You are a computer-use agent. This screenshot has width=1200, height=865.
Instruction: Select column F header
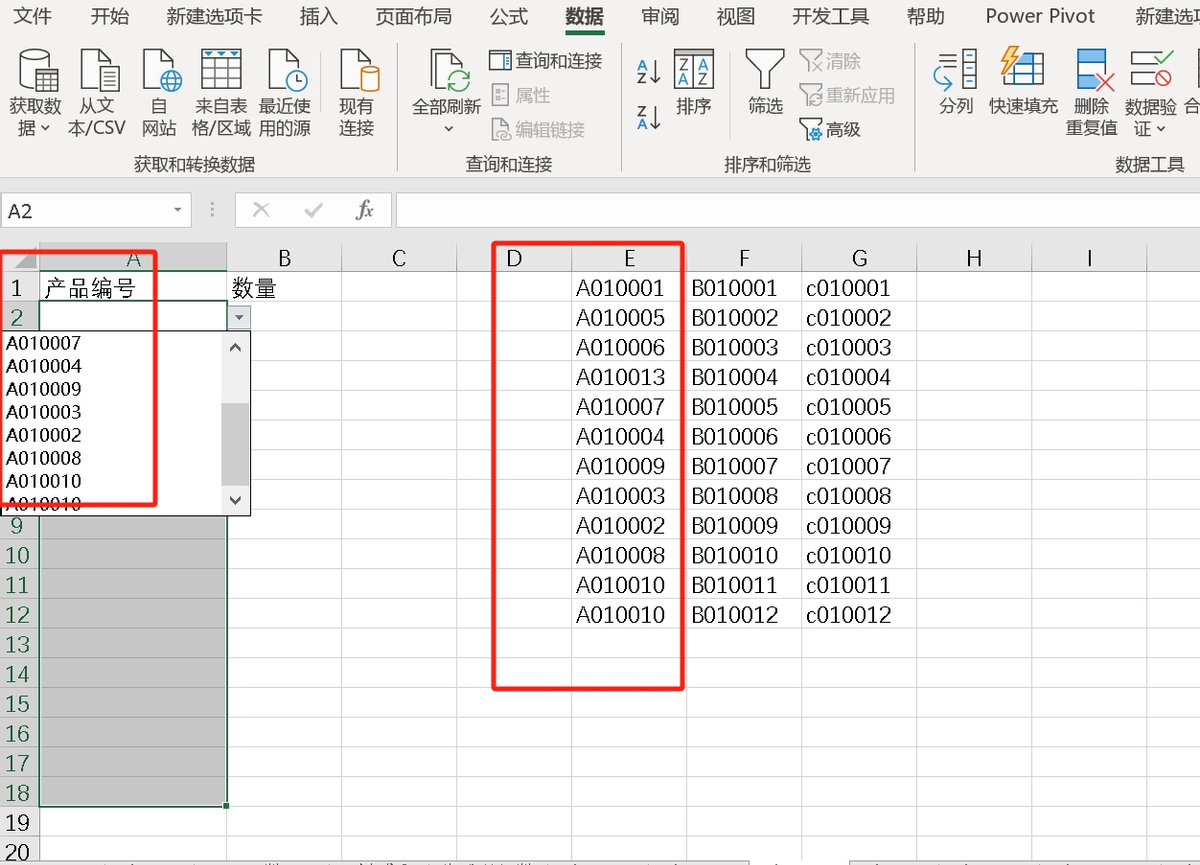coord(744,259)
